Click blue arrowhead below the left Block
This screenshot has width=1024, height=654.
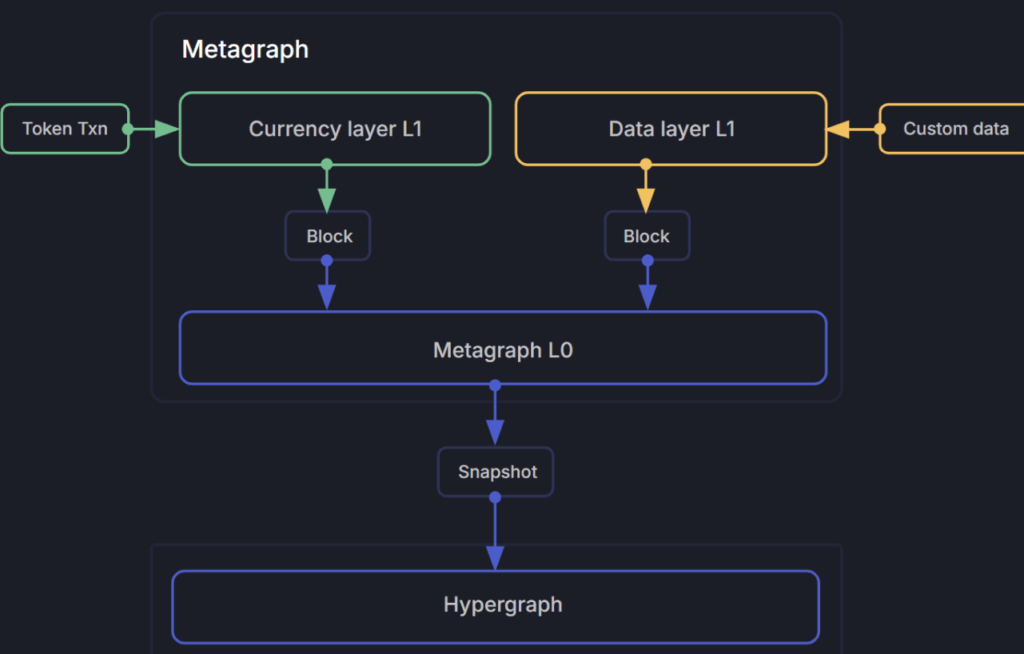(x=327, y=297)
